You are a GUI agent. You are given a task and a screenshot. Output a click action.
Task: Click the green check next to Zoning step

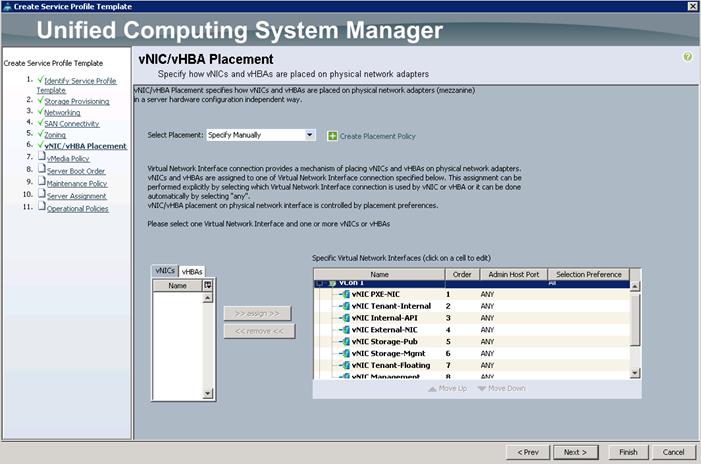coord(40,133)
